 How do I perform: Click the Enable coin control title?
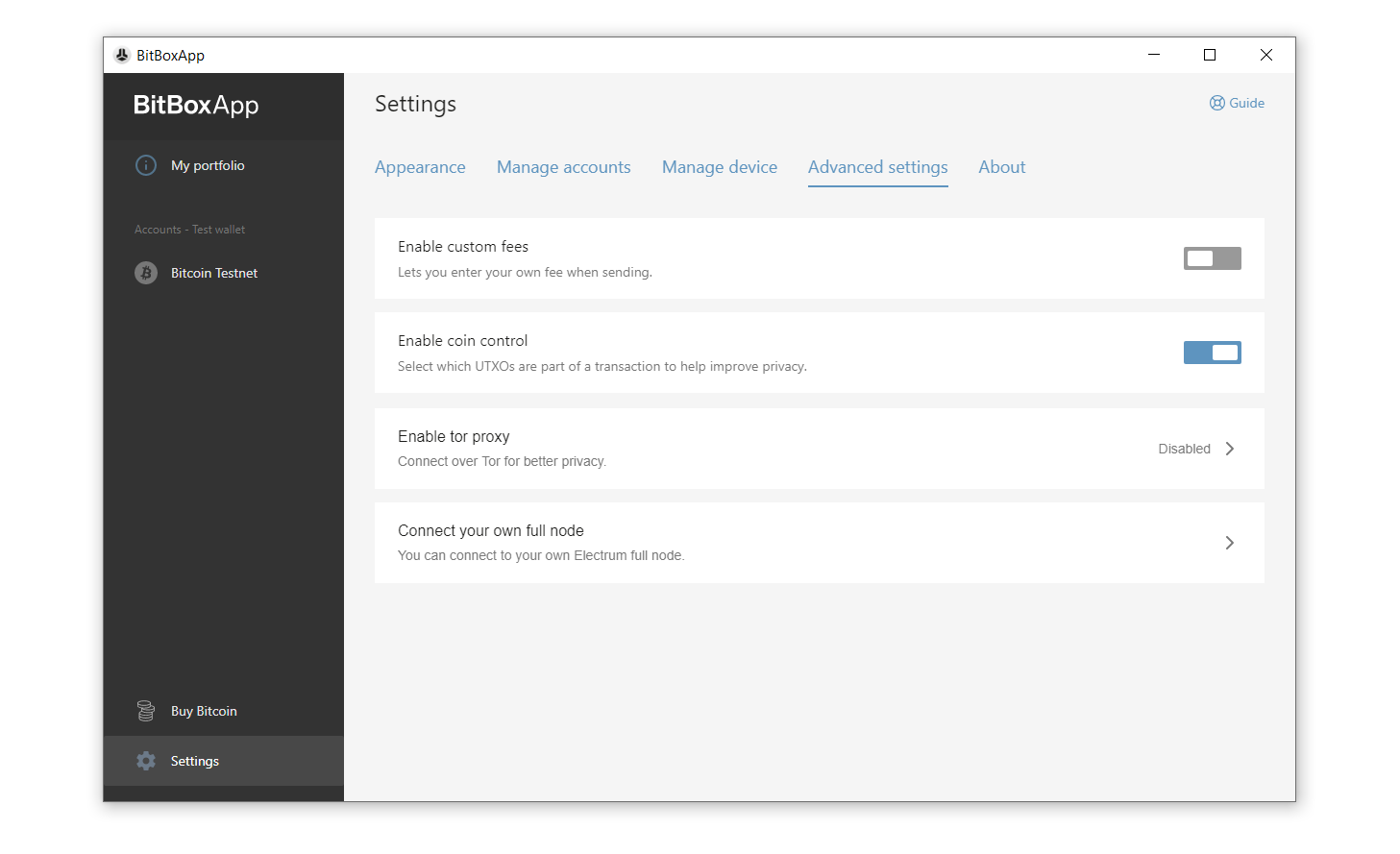[463, 341]
